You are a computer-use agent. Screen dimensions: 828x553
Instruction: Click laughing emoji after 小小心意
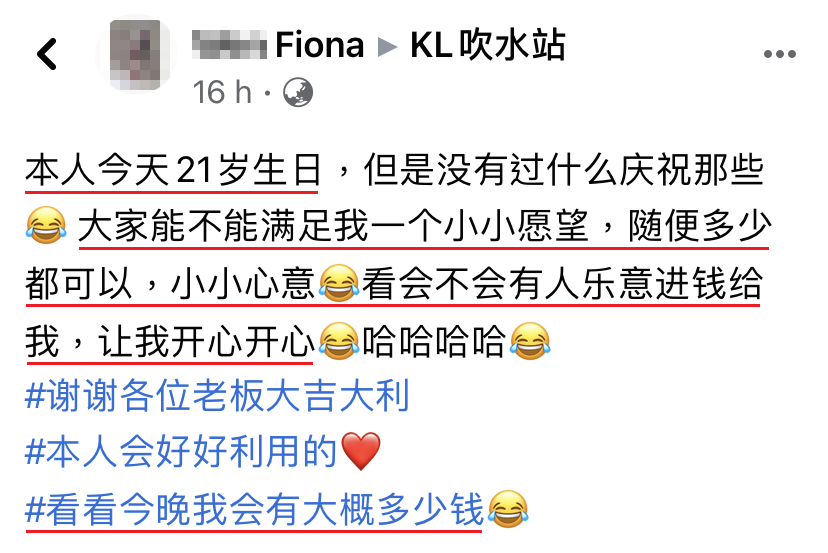pos(339,284)
